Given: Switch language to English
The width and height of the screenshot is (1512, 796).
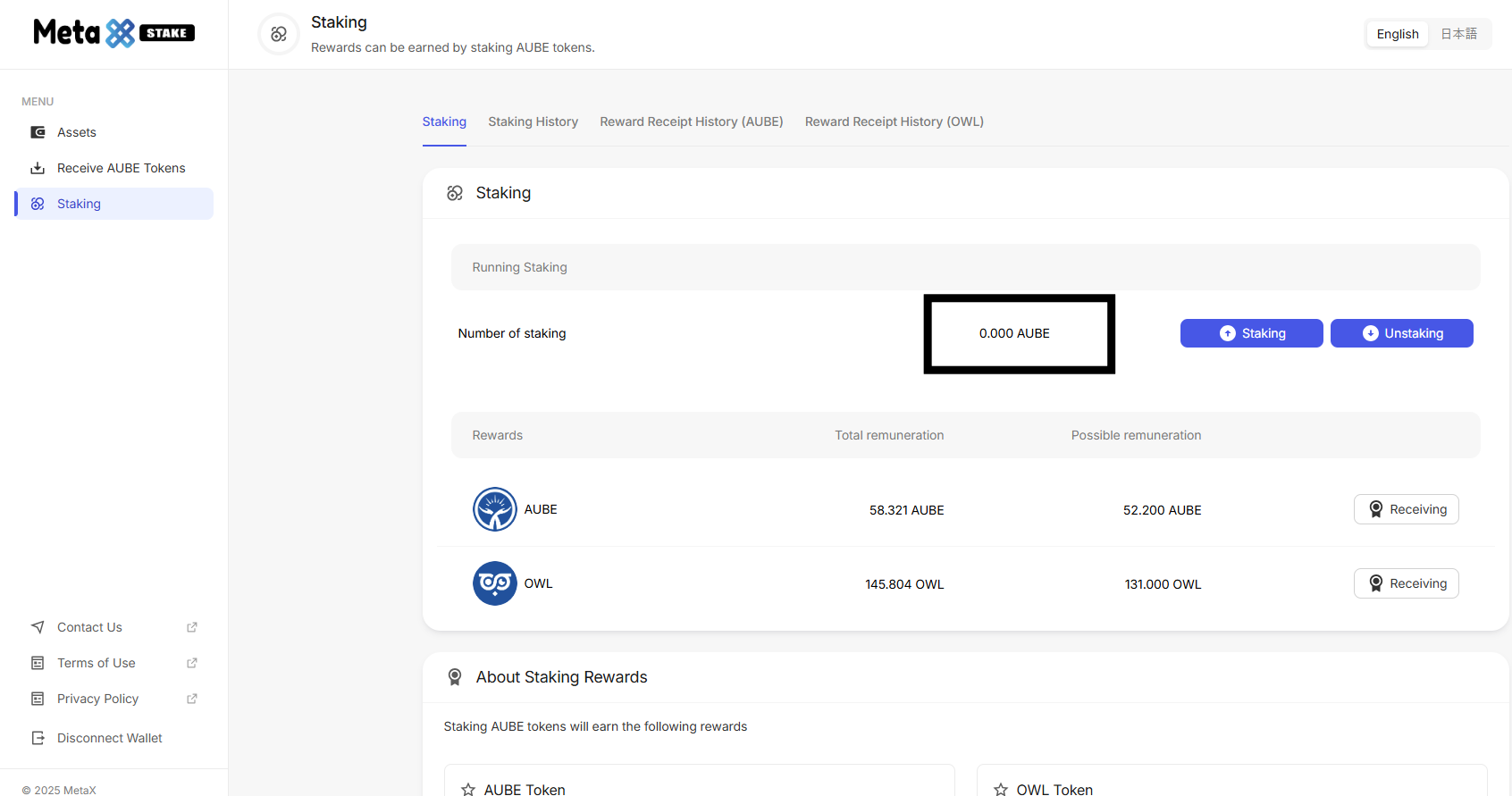Looking at the screenshot, I should tap(1397, 34).
